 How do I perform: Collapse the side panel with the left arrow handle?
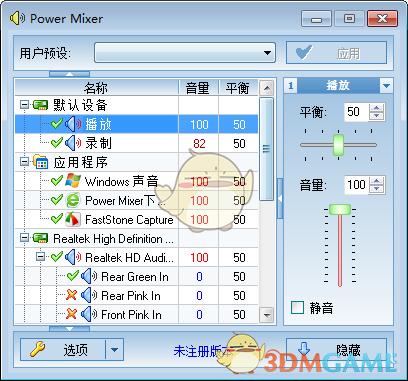coord(280,199)
